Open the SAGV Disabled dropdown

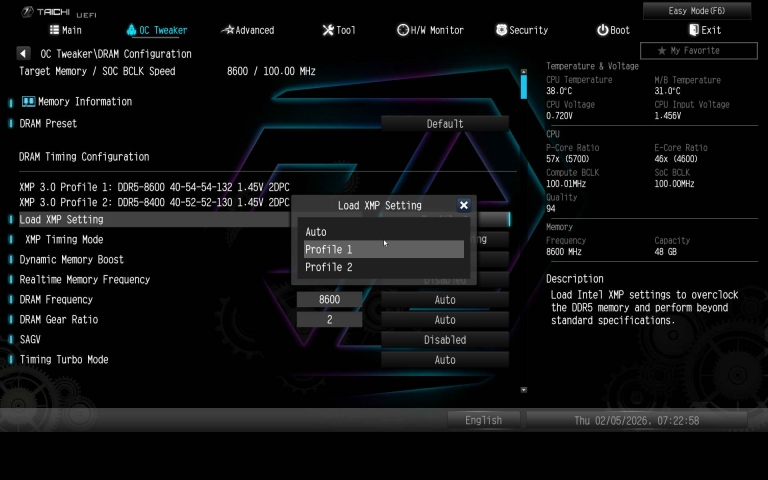(445, 340)
